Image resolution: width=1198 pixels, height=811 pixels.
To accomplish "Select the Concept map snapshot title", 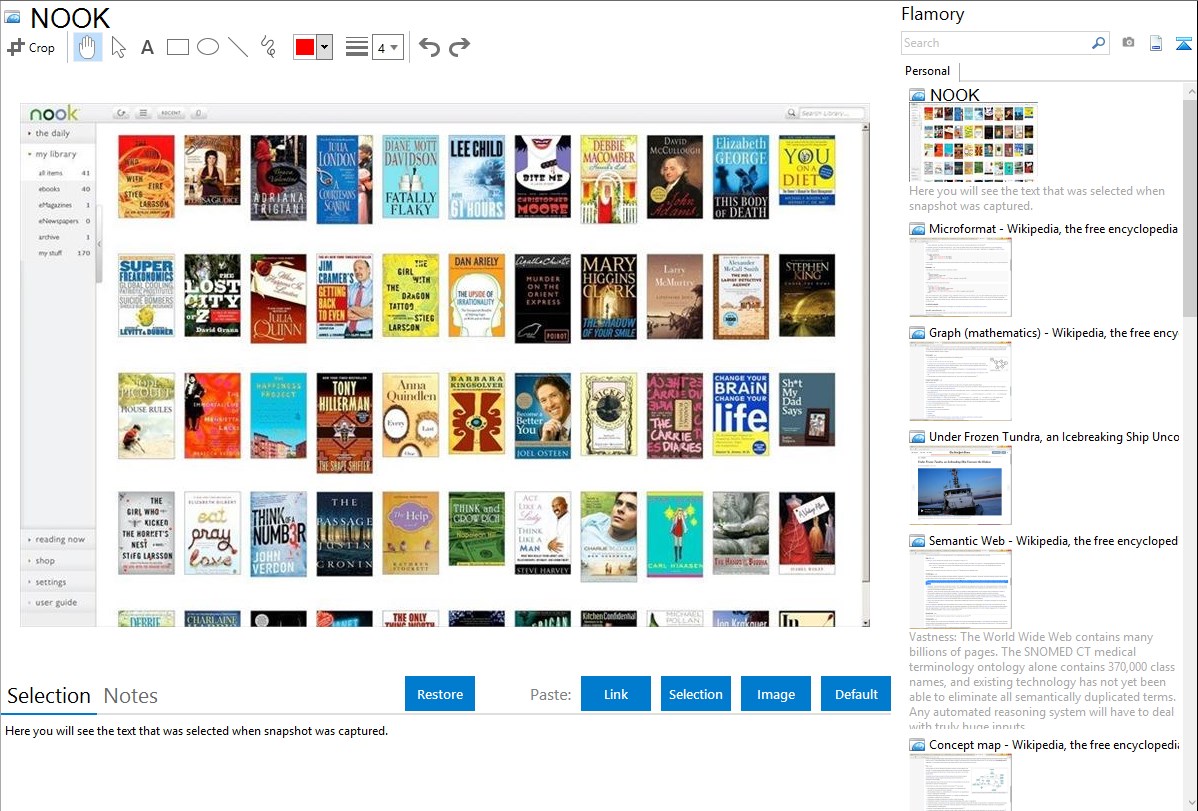I will [x=1053, y=745].
